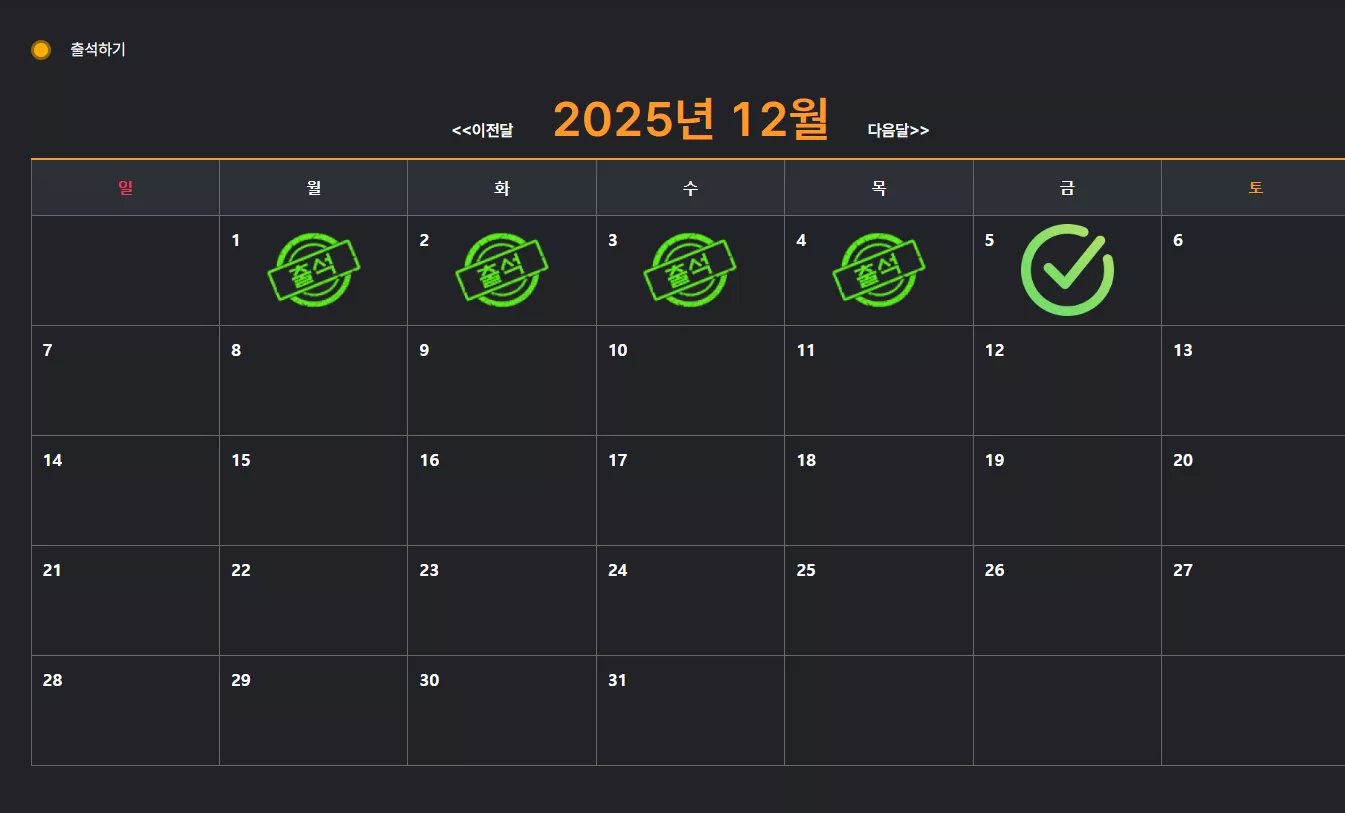Select the date cell for day 10
Viewport: 1345px width, 813px height.
(690, 381)
